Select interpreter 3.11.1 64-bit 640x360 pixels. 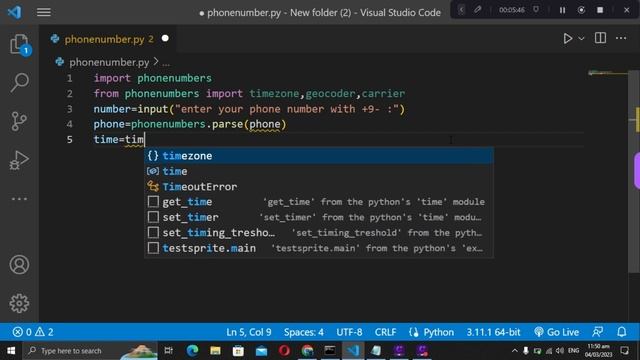(x=493, y=332)
